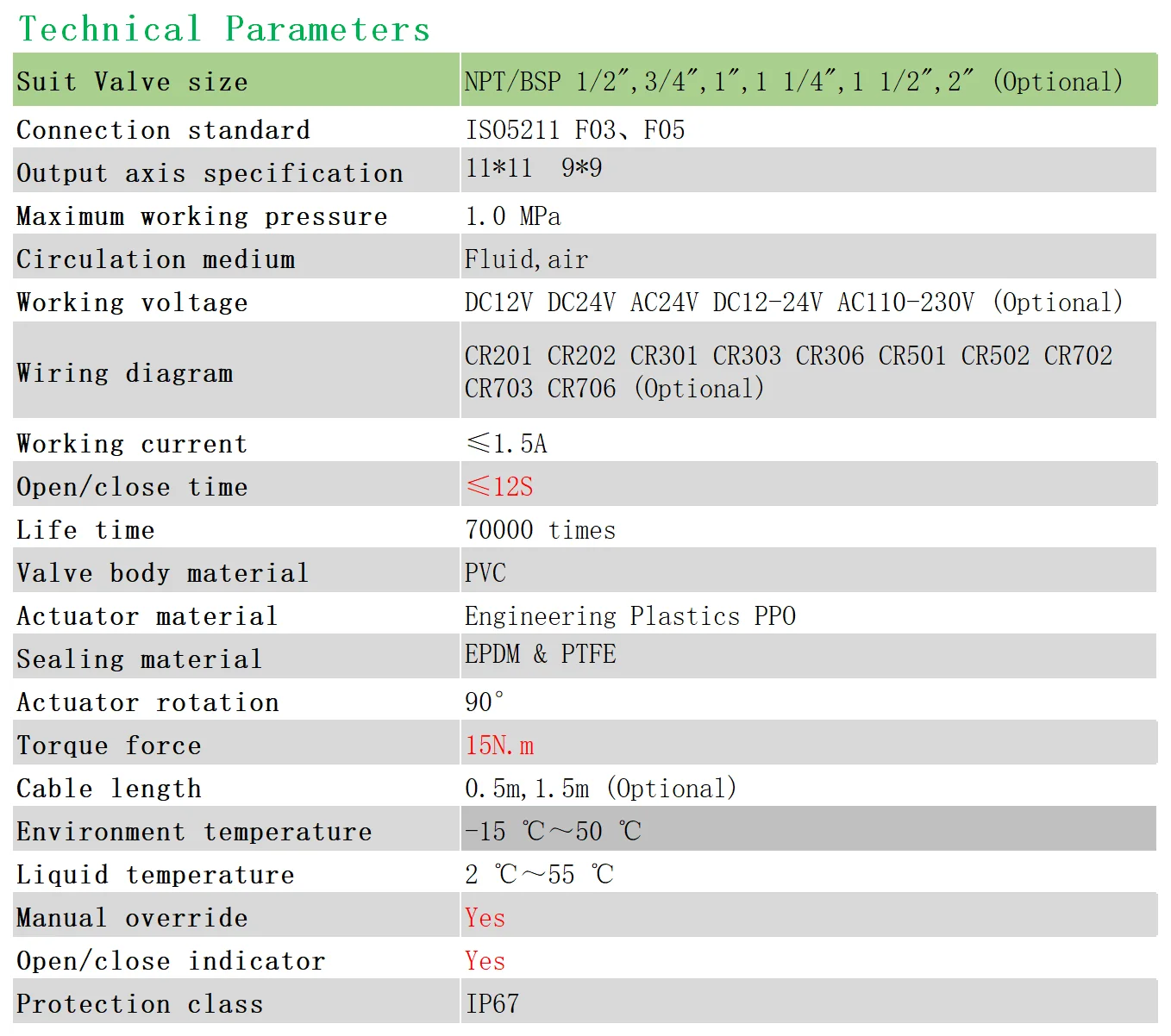Select the CR201 wiring diagram codes

(788, 371)
